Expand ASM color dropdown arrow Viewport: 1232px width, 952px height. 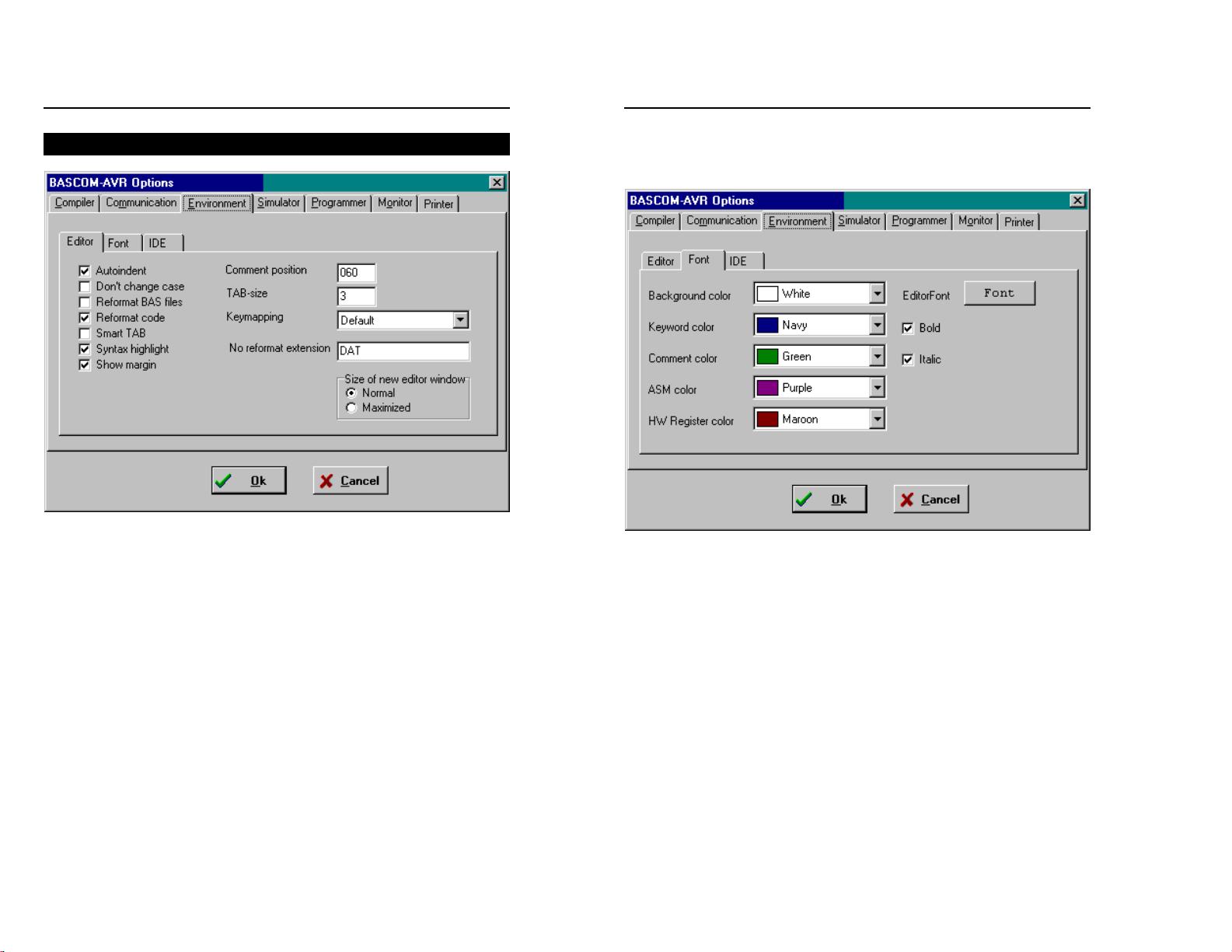point(877,388)
